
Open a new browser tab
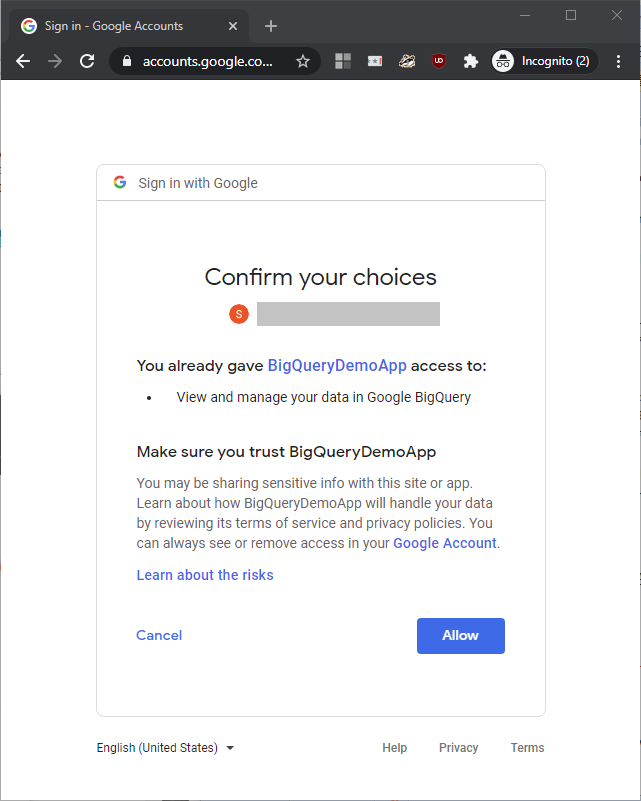pos(270,26)
